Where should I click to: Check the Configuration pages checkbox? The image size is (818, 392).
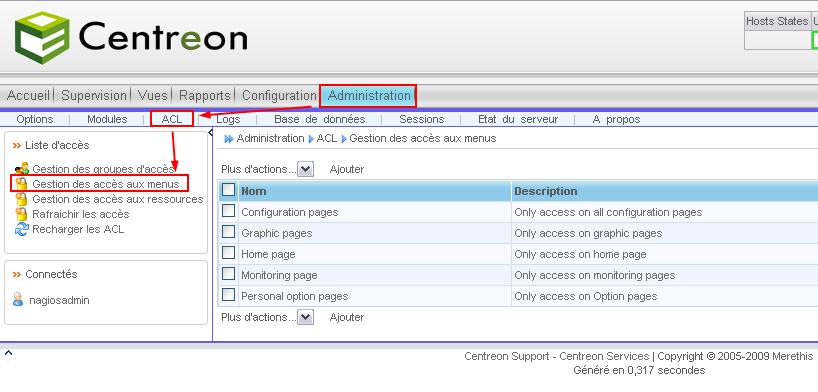(228, 211)
